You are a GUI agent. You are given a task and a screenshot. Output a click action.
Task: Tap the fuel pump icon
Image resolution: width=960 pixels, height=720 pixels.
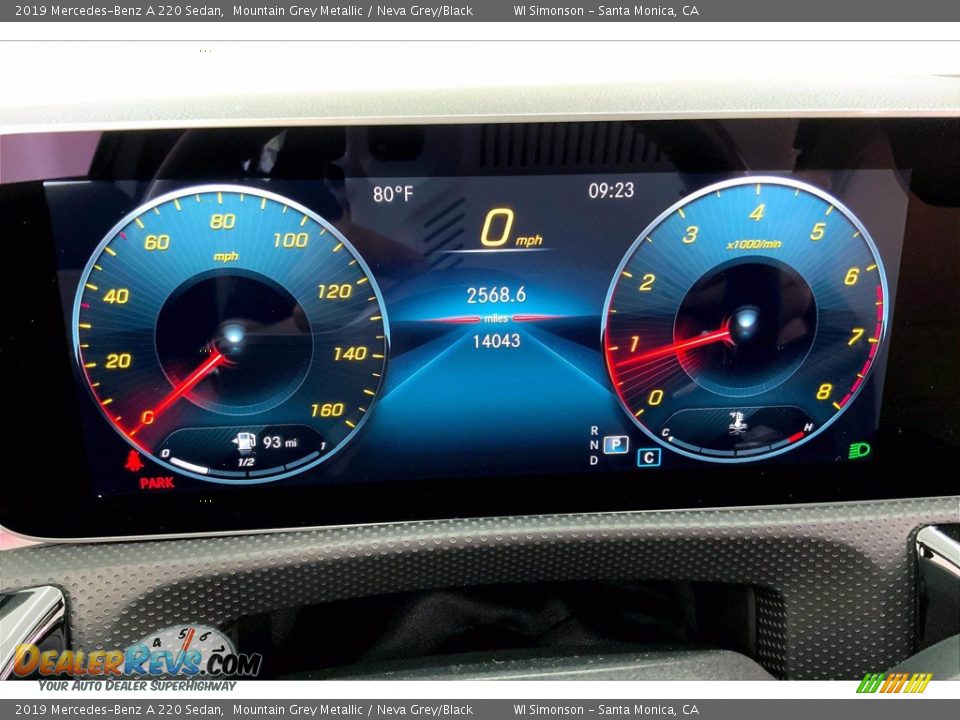244,443
